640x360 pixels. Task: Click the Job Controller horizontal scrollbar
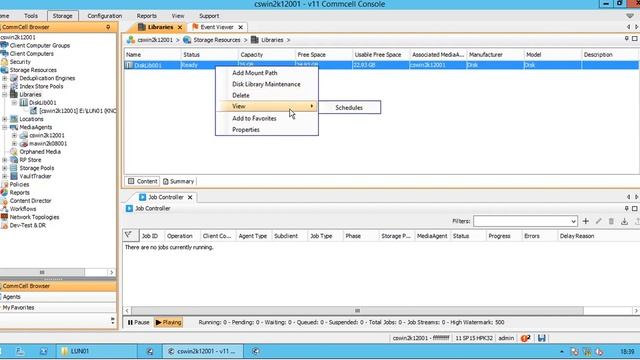pyautogui.click(x=357, y=311)
